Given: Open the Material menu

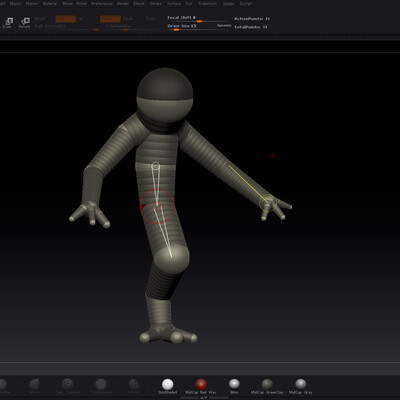Looking at the screenshot, I should pos(50,4).
